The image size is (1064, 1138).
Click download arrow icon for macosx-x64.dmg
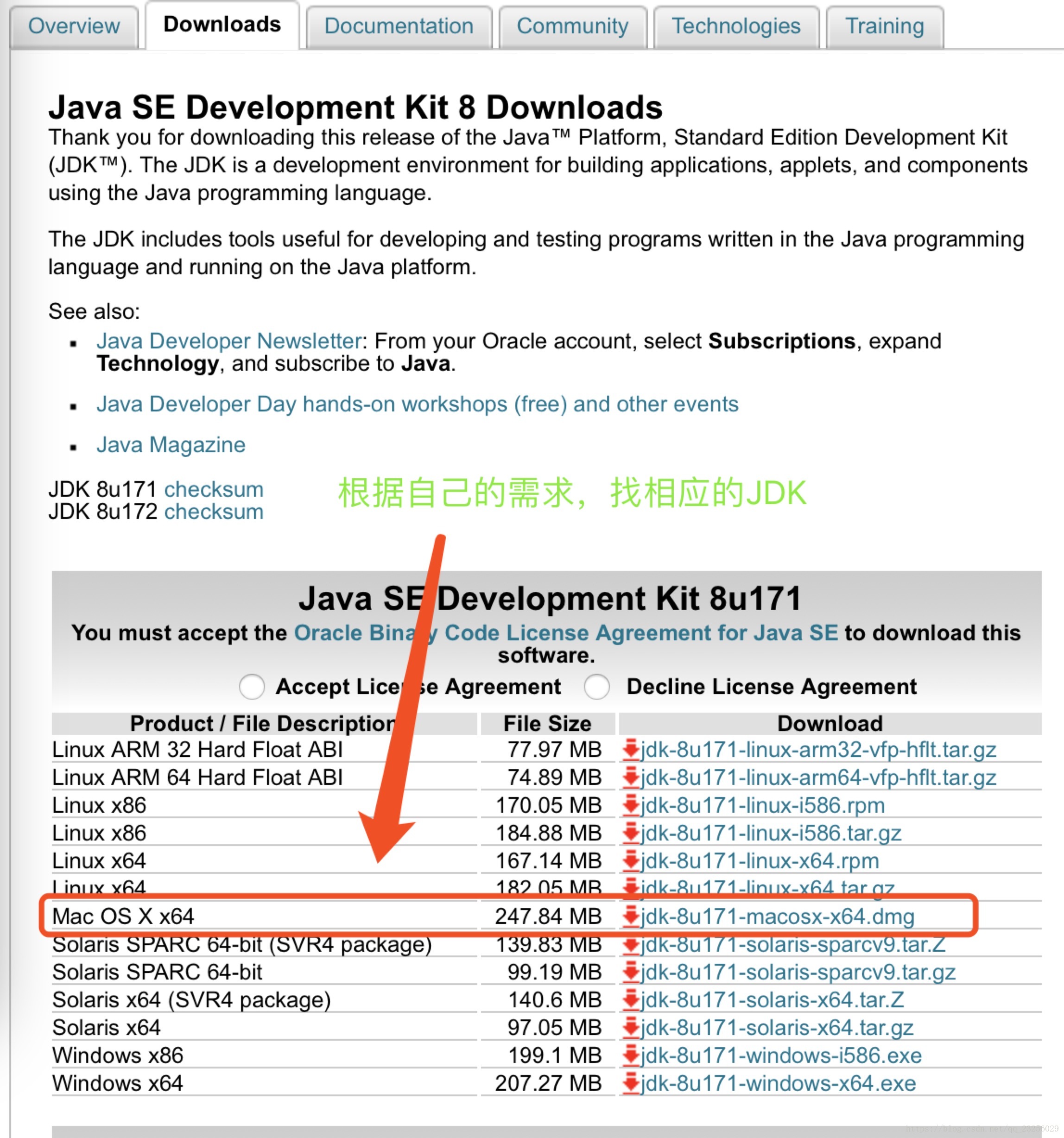point(631,916)
